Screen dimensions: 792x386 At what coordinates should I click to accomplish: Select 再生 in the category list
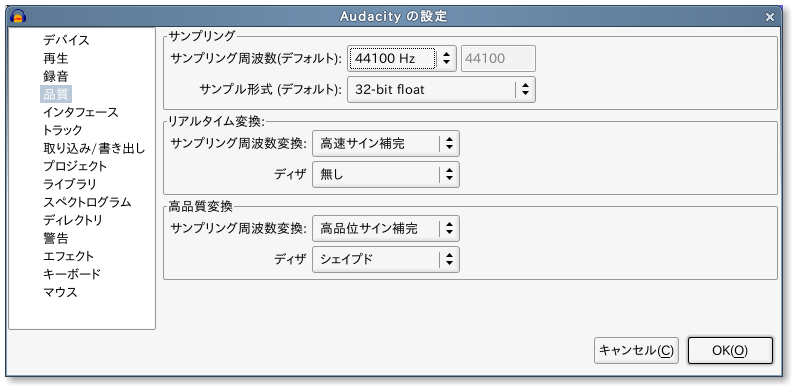(56, 59)
